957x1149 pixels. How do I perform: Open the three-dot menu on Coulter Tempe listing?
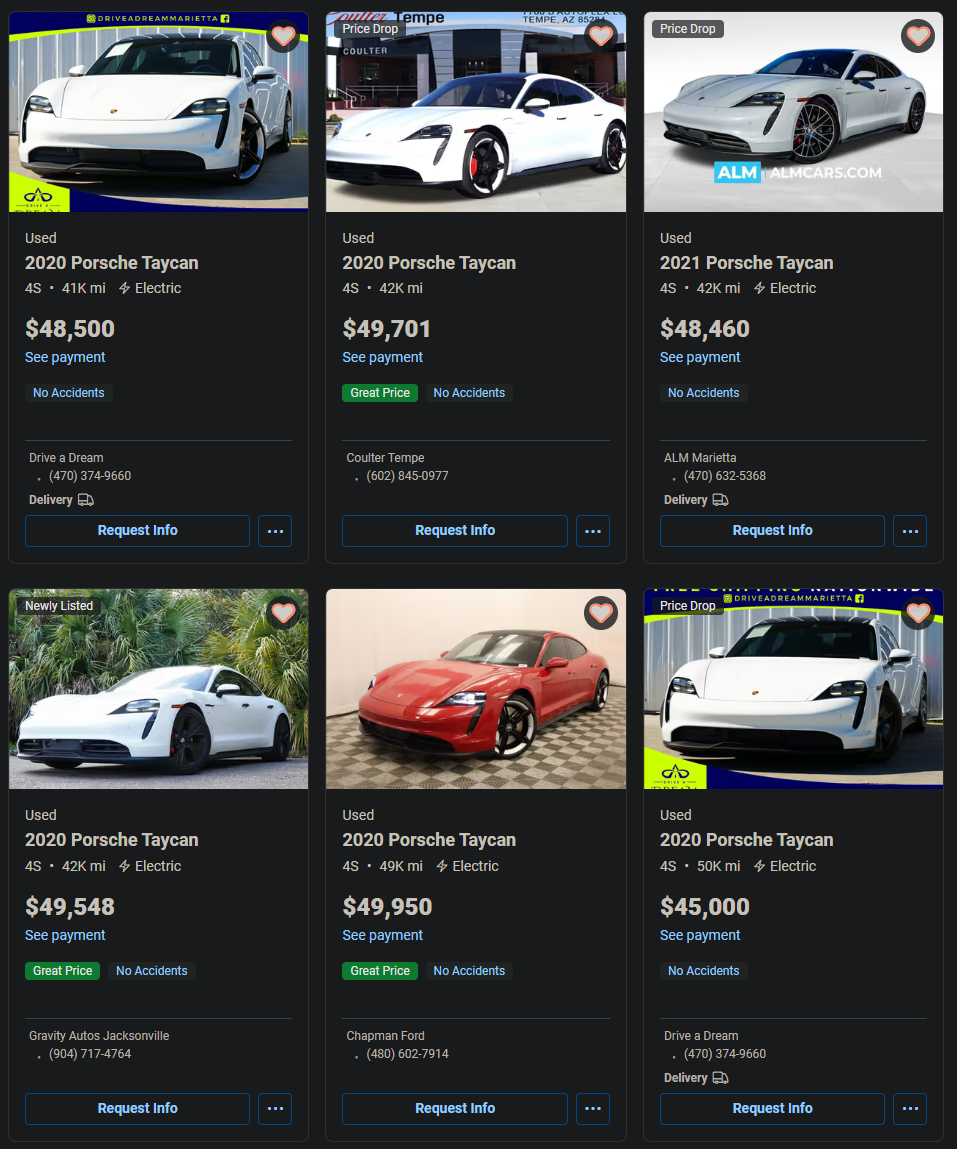(x=593, y=531)
